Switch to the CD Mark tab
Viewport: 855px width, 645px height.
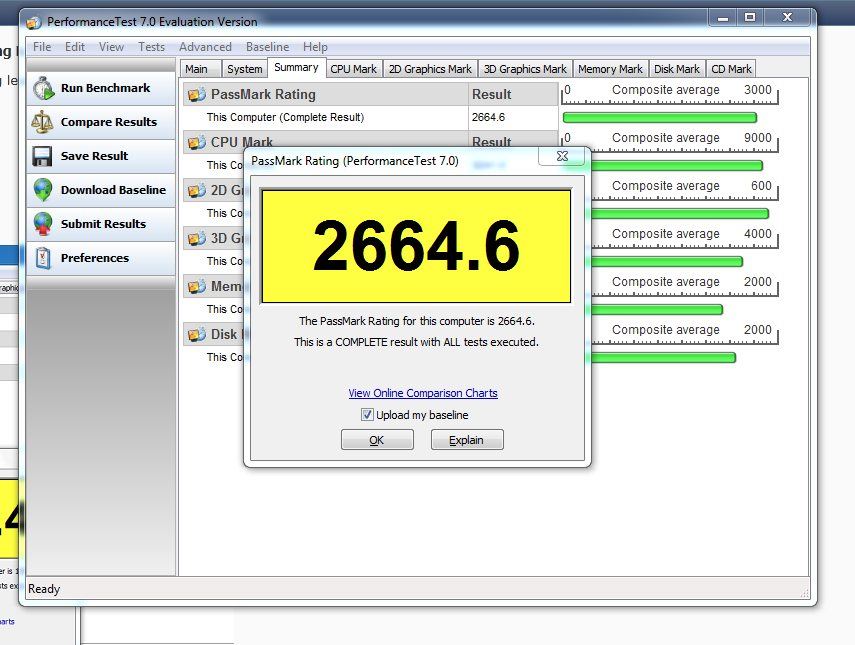[731, 69]
